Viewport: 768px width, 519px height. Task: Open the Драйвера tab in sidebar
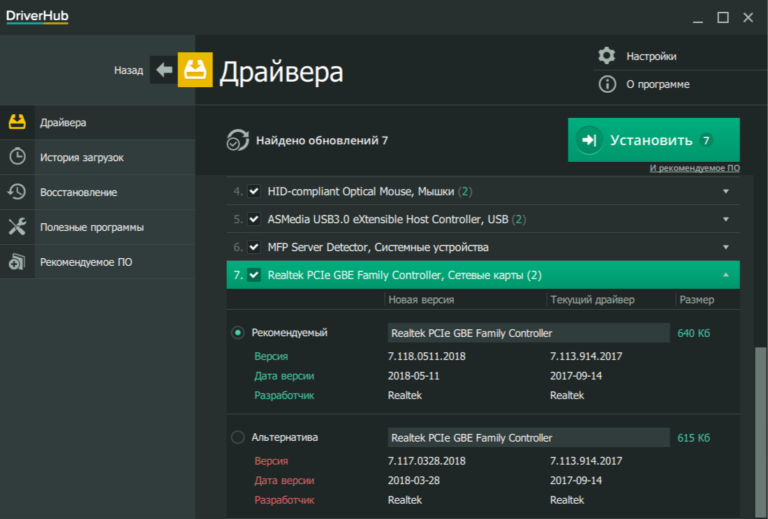[x=62, y=122]
